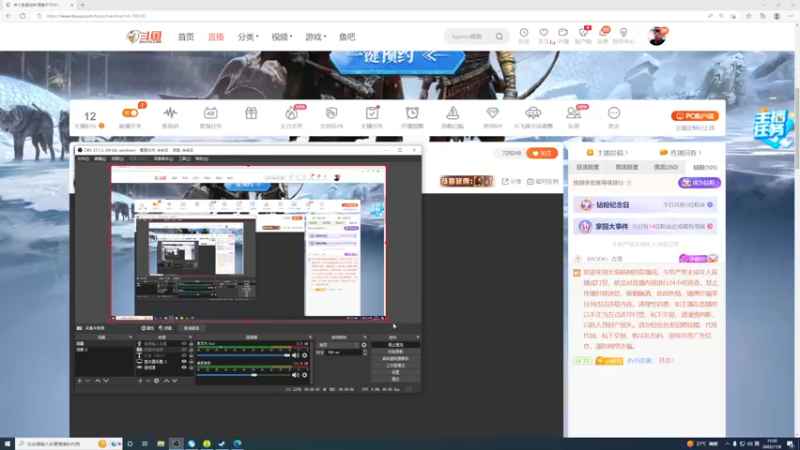Adjust the first mixer volume slider
The image size is (800, 450).
tap(243, 355)
